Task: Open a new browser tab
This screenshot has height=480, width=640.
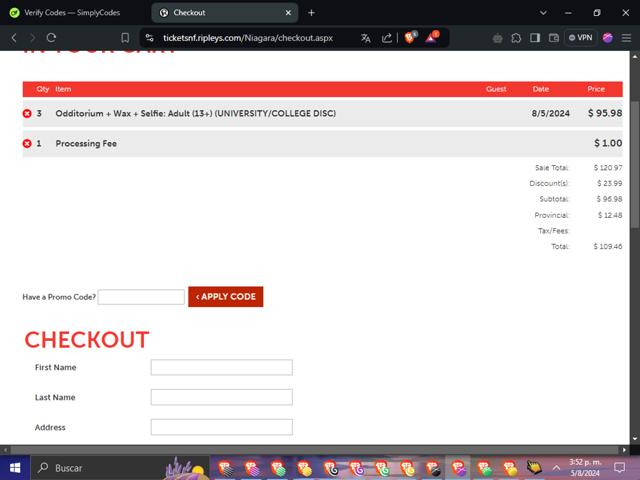Action: coord(311,13)
